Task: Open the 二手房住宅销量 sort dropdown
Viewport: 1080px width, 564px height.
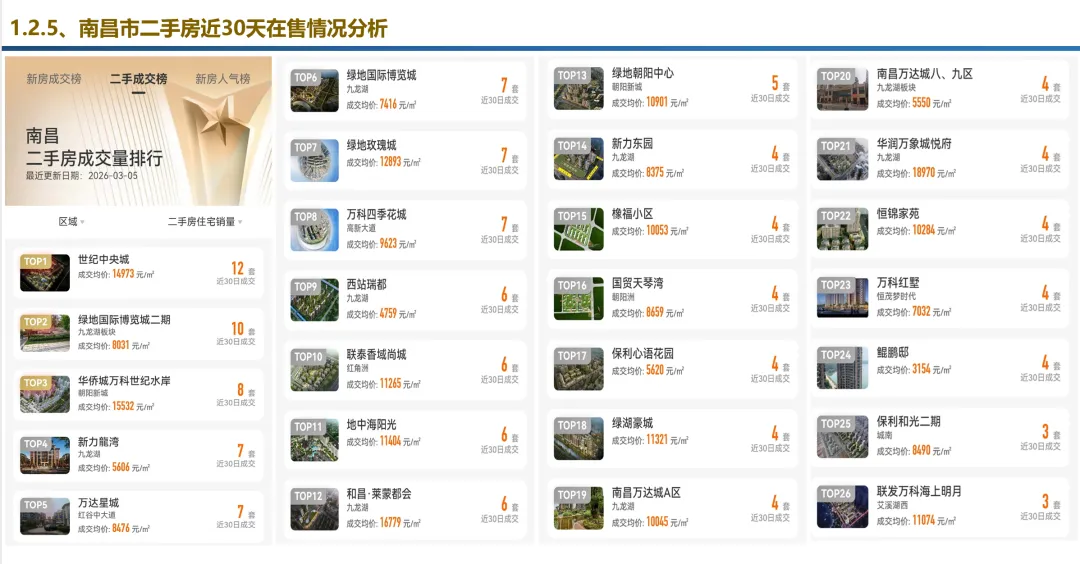Action: (205, 222)
